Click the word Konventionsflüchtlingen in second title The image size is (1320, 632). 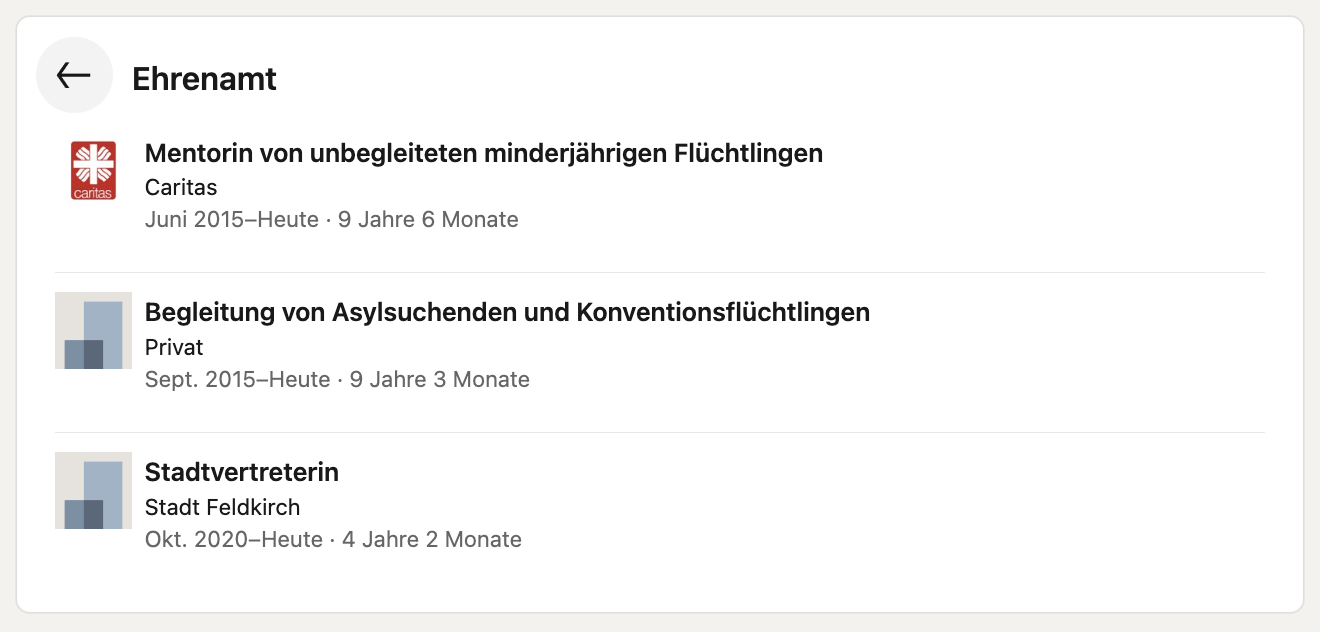(x=723, y=312)
